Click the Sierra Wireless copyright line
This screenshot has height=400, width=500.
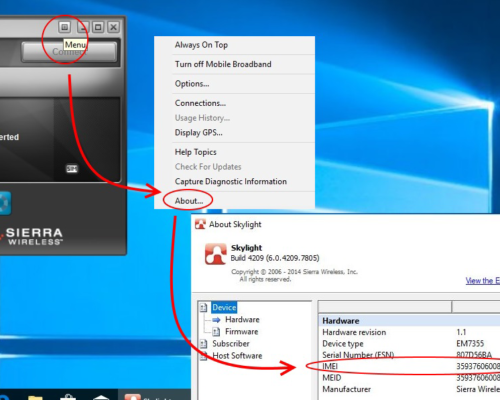pos(294,272)
